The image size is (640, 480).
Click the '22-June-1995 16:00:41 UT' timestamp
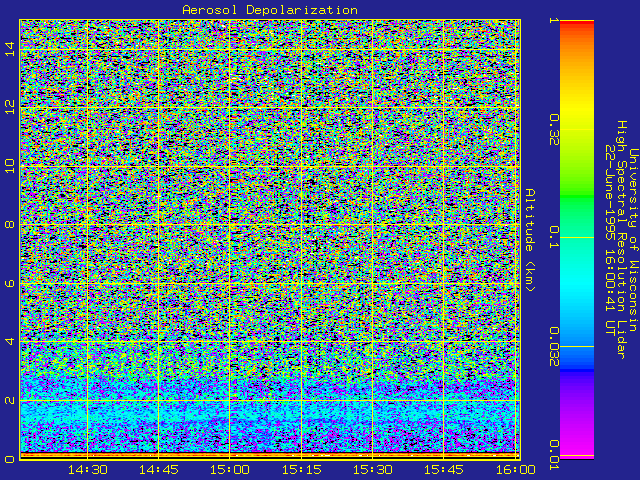click(609, 240)
